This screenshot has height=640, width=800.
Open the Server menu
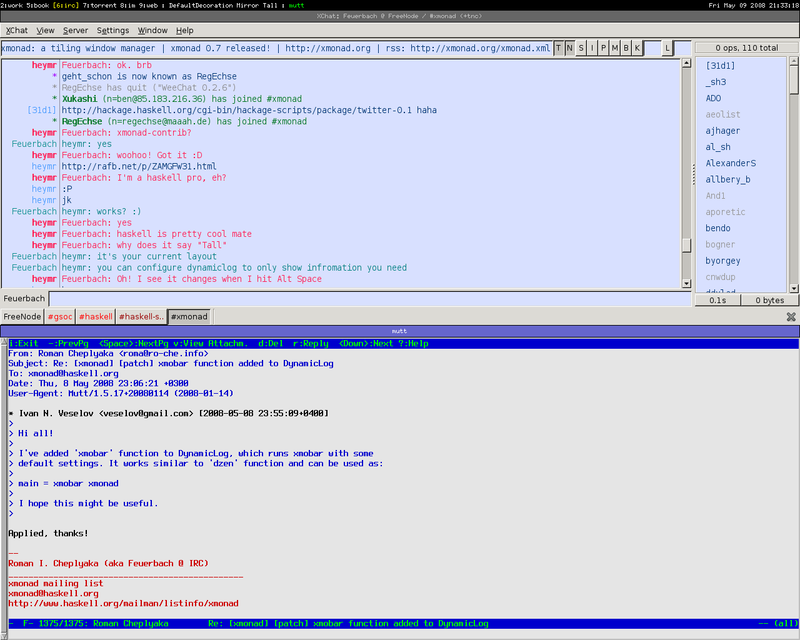(x=76, y=31)
